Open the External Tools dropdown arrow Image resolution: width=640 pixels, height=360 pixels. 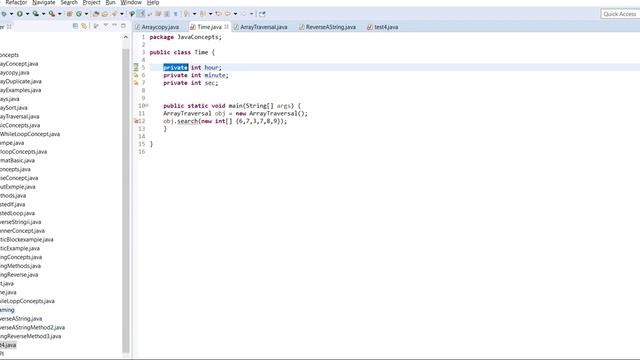pyautogui.click(x=60, y=14)
